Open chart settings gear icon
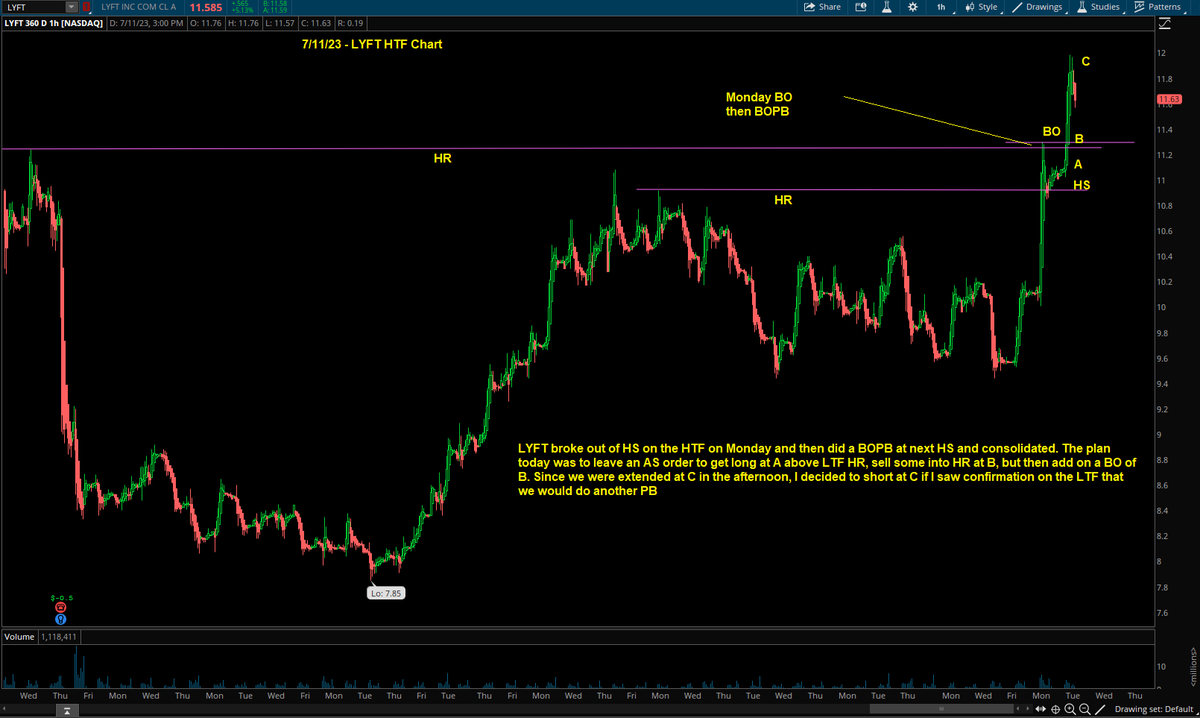Viewport: 1200px width, 718px height. pos(912,7)
